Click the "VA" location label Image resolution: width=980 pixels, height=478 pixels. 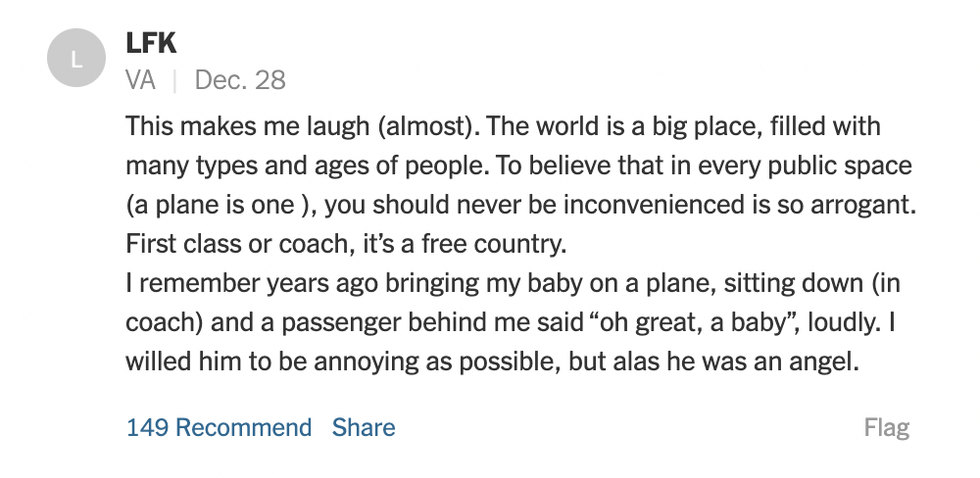[141, 80]
